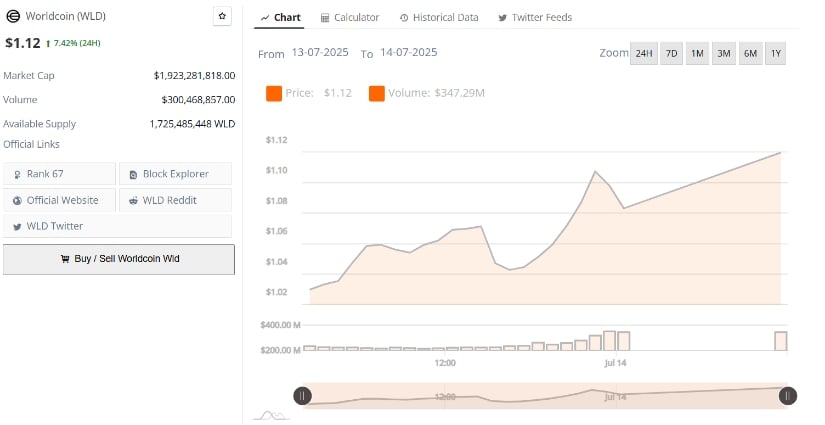Toggle the Volume series orange legend swatch
This screenshot has width=825, height=425.
(x=377, y=94)
